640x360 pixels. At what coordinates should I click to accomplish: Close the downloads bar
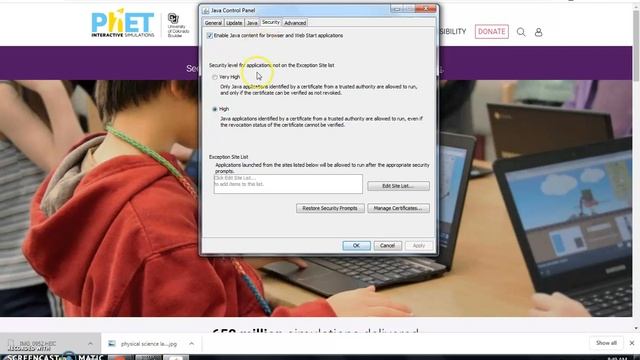[x=632, y=343]
